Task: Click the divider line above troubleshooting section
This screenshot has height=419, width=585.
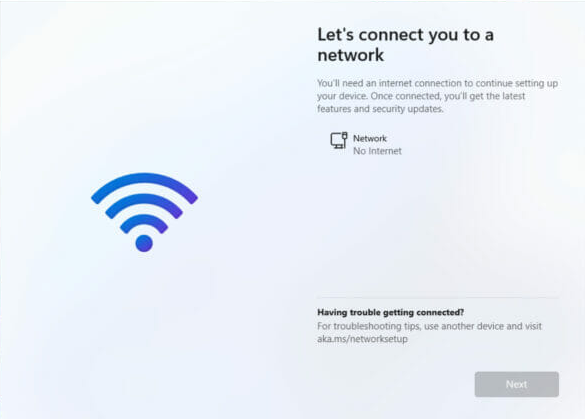Action: tap(438, 298)
